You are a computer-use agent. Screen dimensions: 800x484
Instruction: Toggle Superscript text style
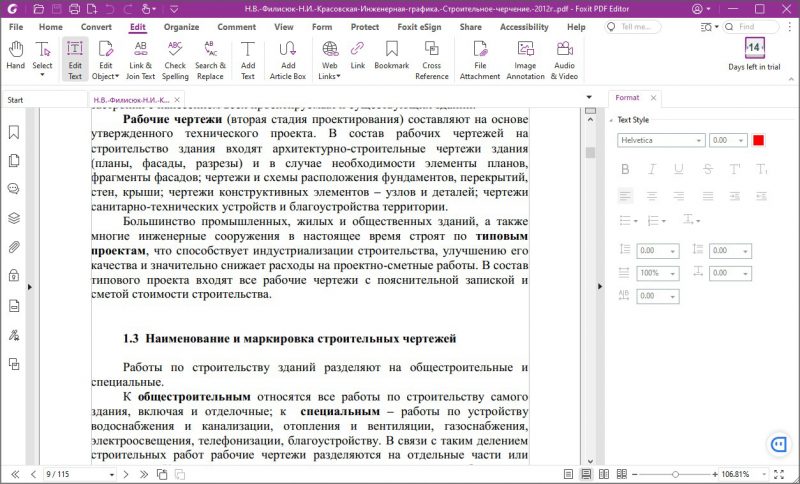(735, 169)
